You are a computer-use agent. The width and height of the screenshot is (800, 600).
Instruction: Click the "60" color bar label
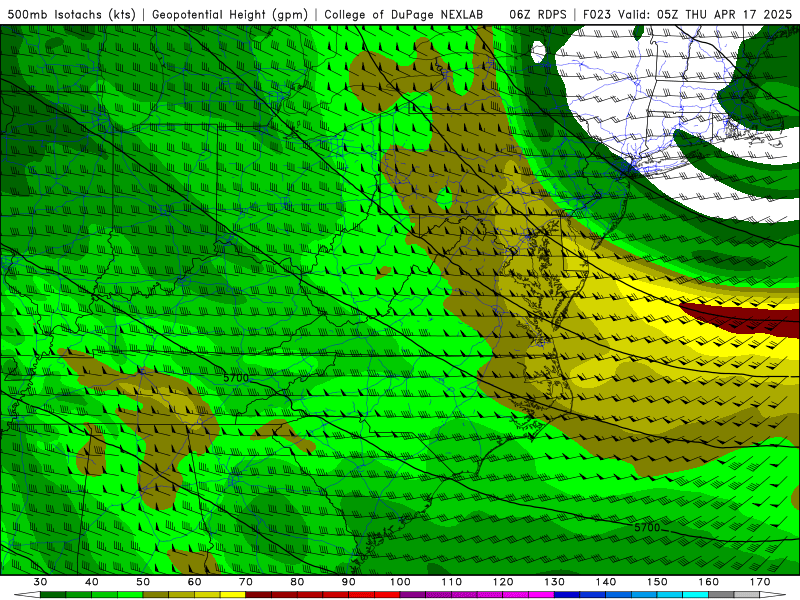194,582
